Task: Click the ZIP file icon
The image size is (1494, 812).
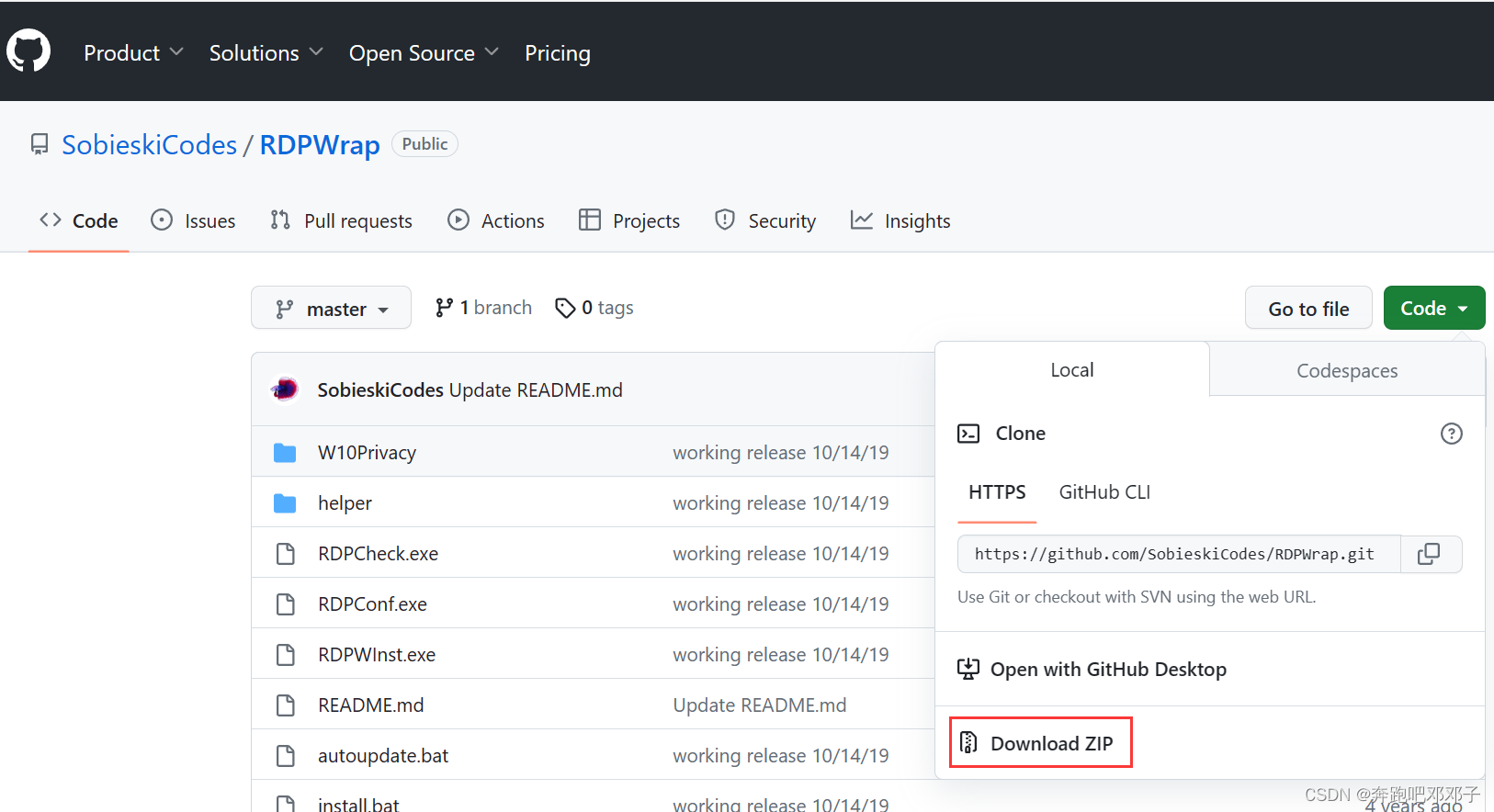Action: (x=968, y=742)
